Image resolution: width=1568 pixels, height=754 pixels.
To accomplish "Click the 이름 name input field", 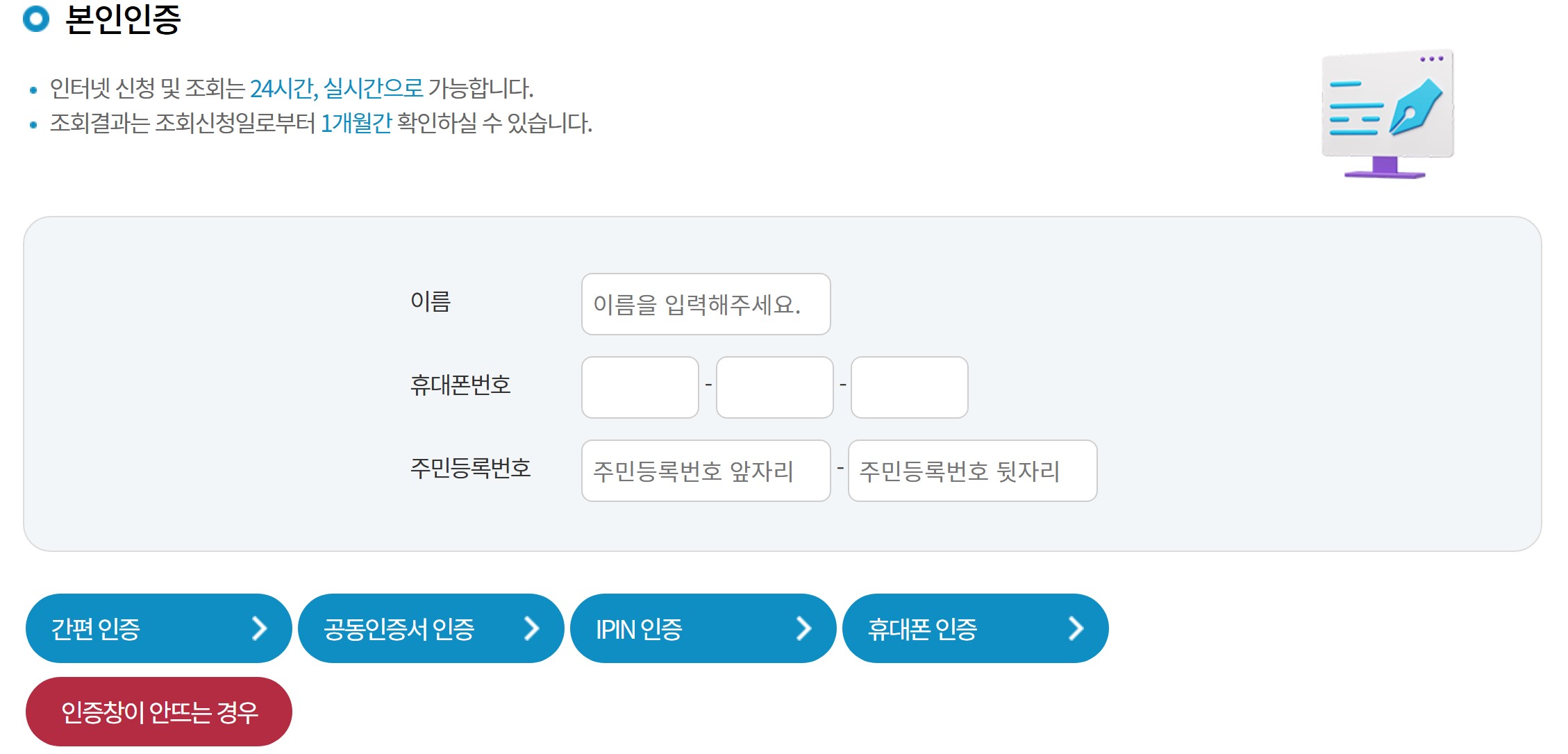I will 706,304.
